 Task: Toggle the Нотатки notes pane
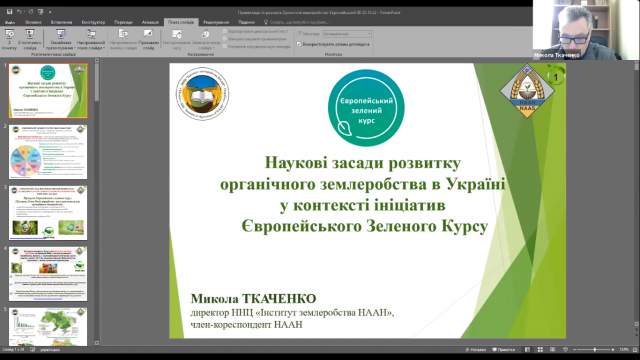[x=476, y=350]
